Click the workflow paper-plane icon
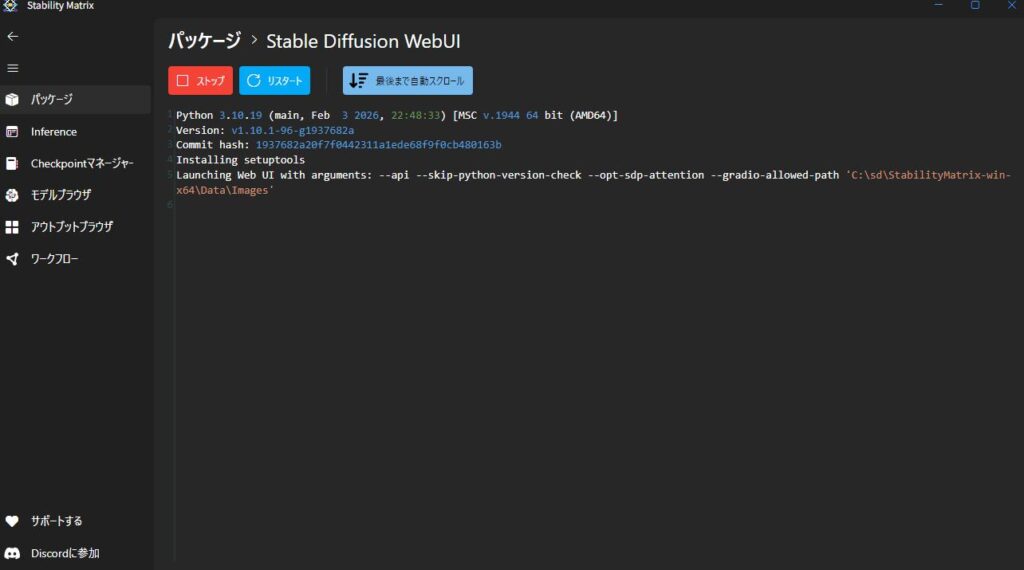The image size is (1024, 570). (12, 259)
